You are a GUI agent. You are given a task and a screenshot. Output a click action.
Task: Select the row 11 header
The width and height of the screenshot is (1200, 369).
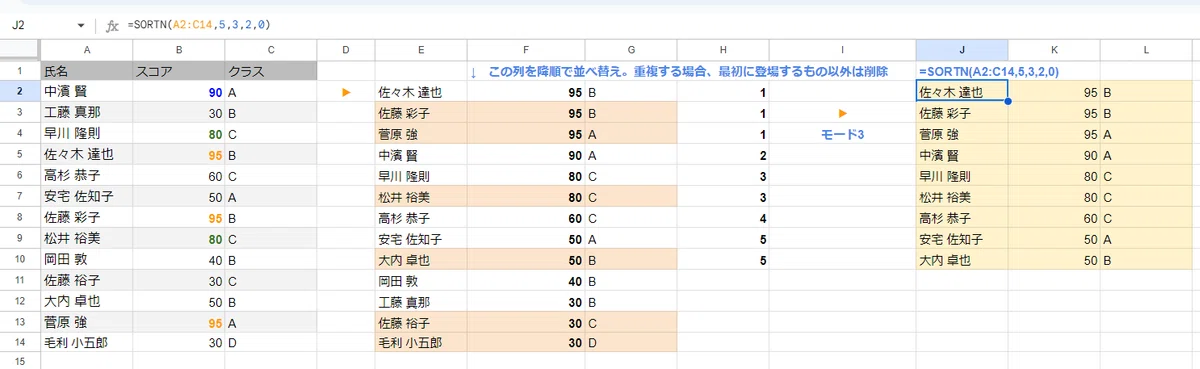tap(20, 281)
